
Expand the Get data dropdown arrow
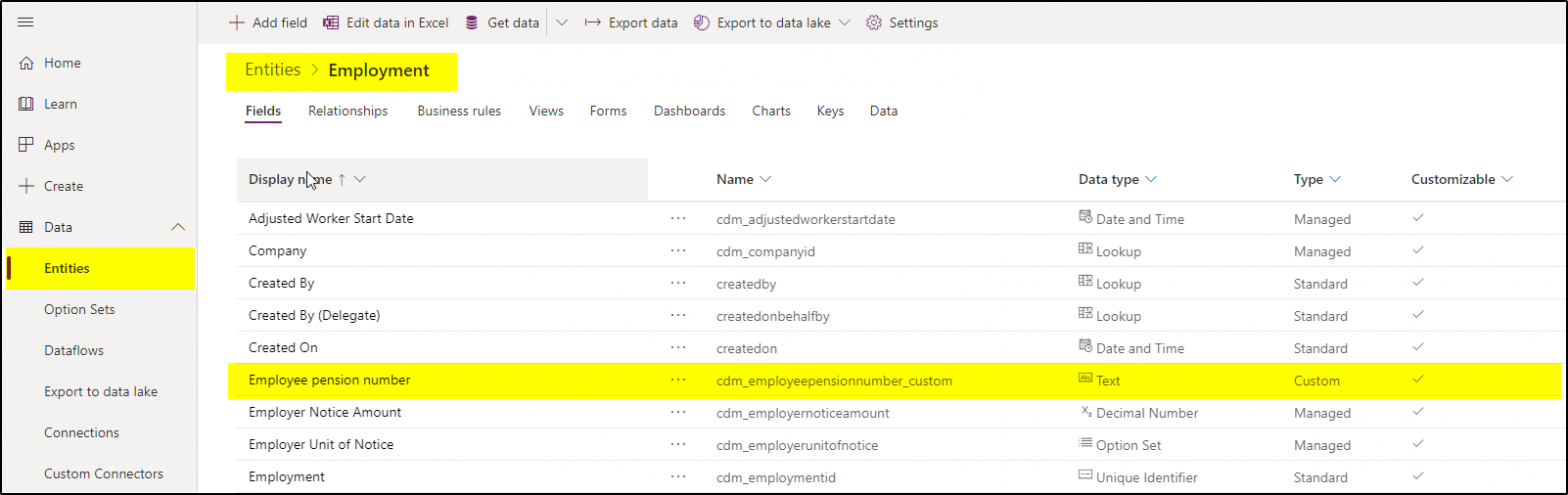click(x=561, y=22)
